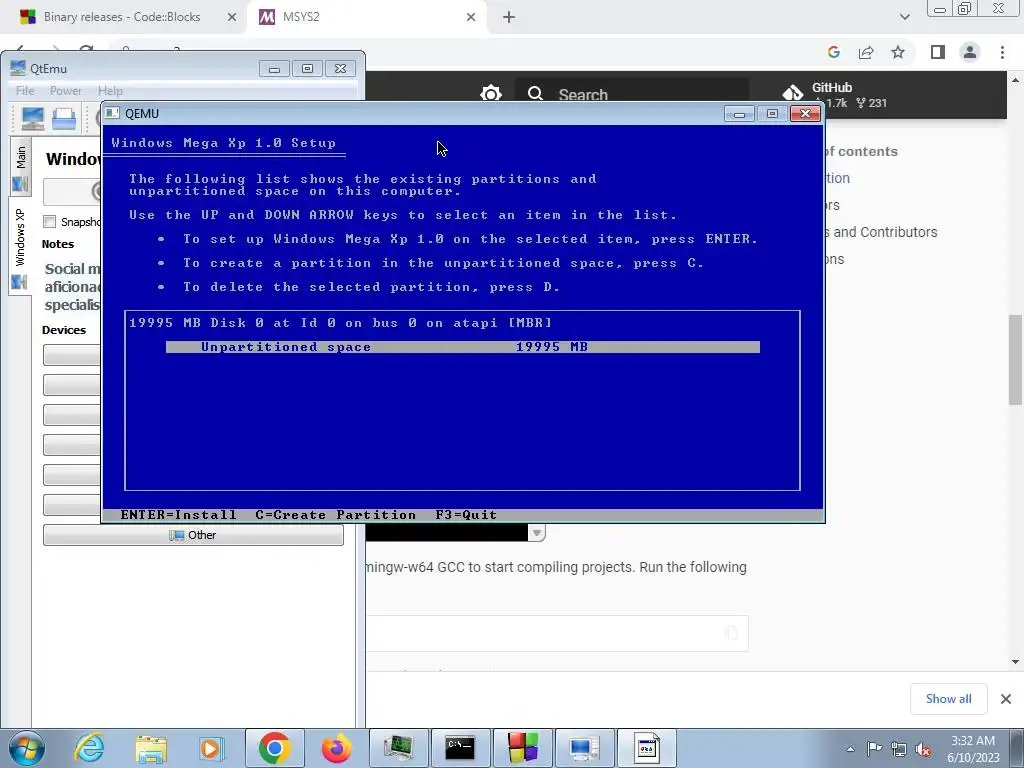Image resolution: width=1024 pixels, height=768 pixels.
Task: Open the Chrome three-dot menu
Action: click(1002, 52)
